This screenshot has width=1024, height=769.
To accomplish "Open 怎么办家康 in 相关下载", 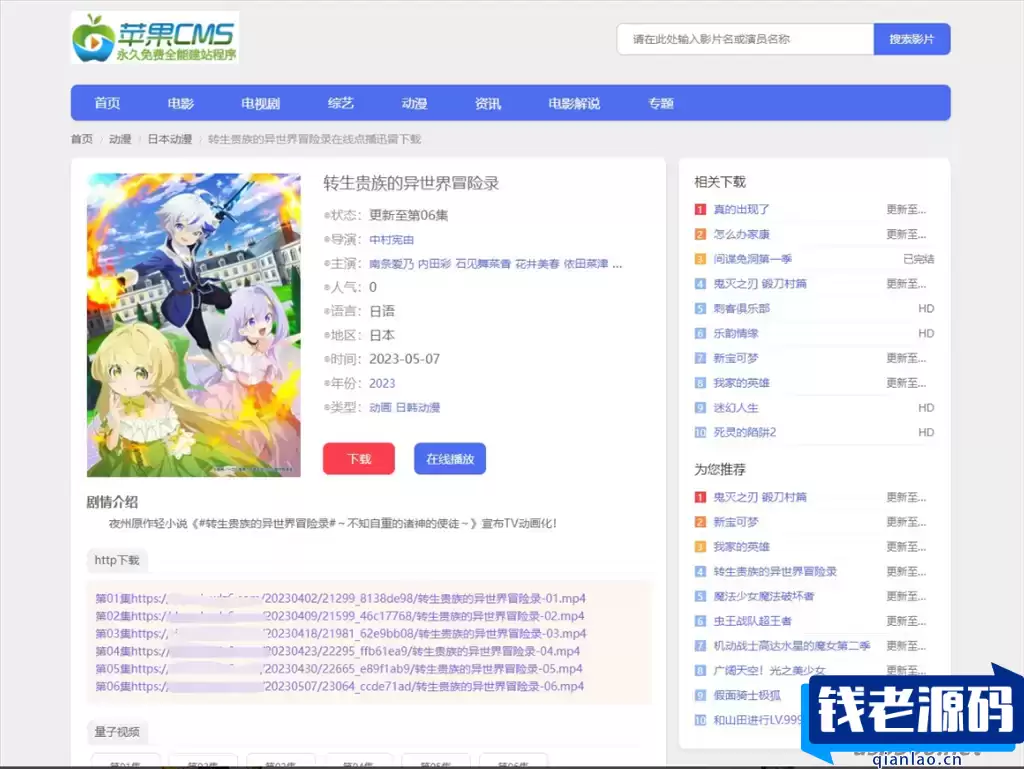I will pos(741,234).
